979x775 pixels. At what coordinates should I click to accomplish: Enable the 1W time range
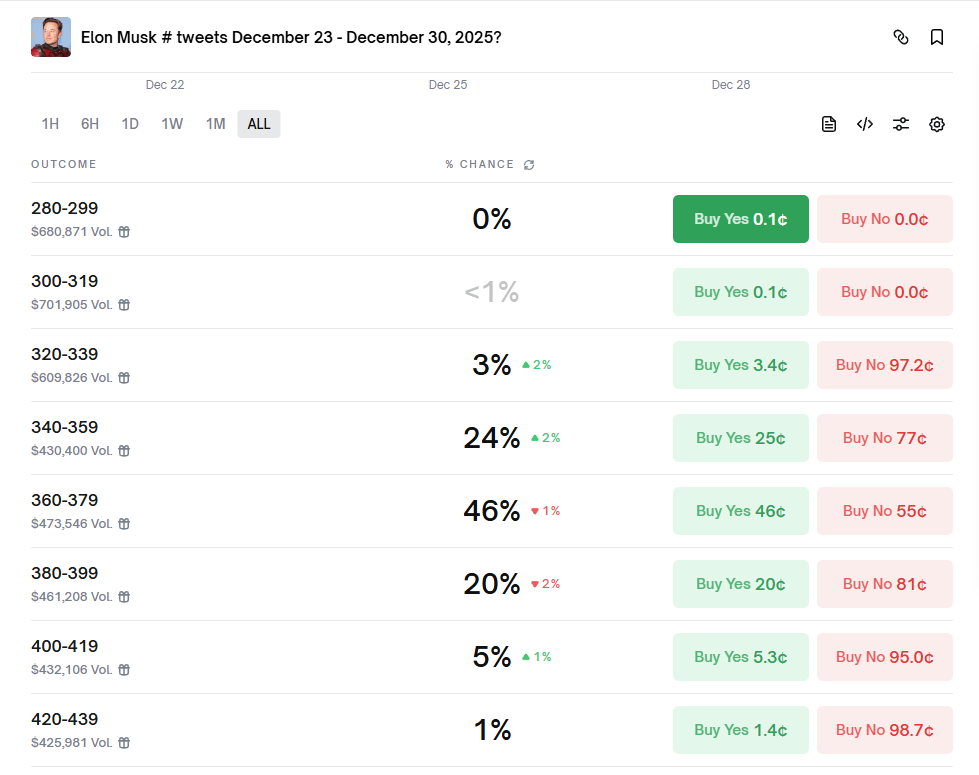[171, 123]
